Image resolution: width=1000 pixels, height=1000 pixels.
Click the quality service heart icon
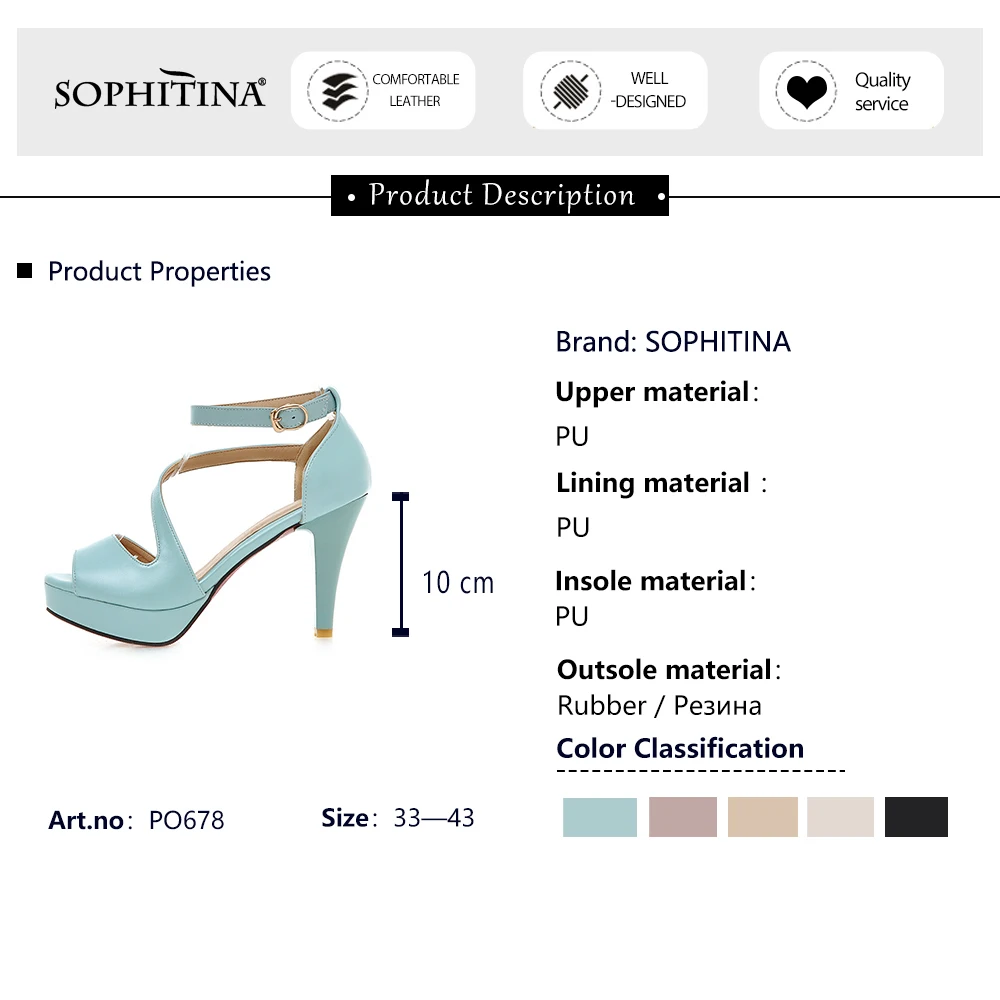805,90
